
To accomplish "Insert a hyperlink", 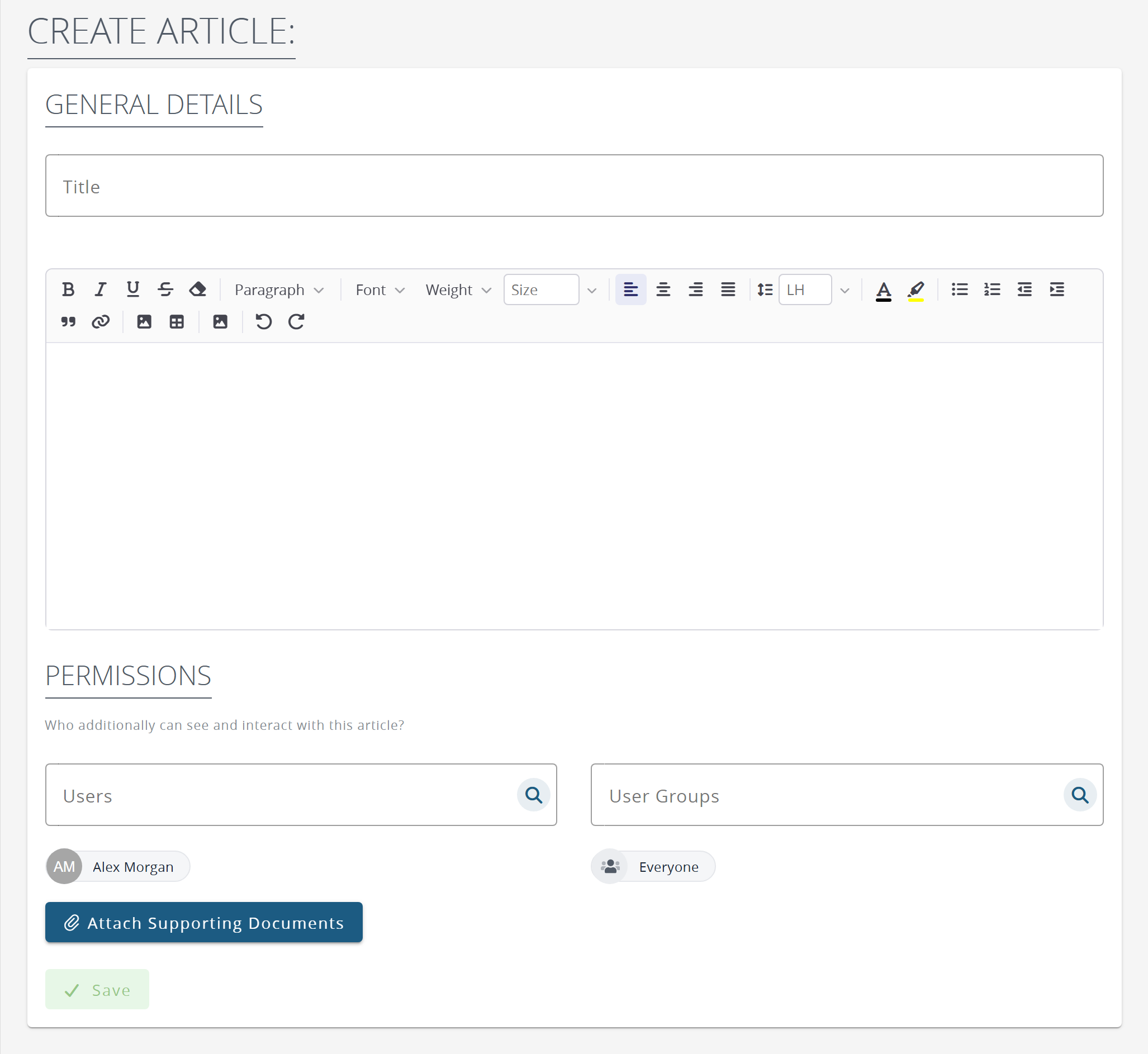I will 101,322.
